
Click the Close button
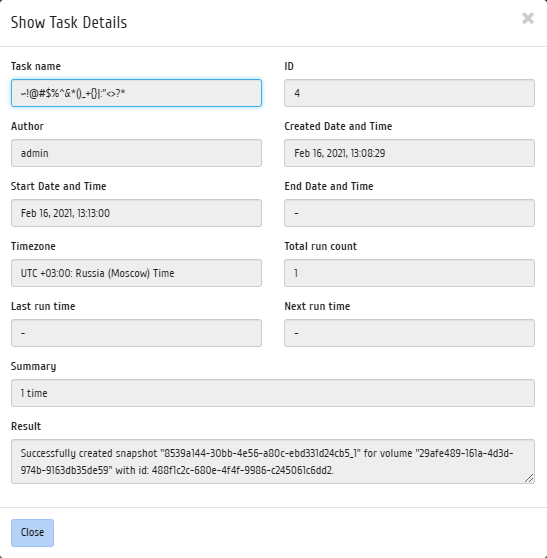(32, 533)
